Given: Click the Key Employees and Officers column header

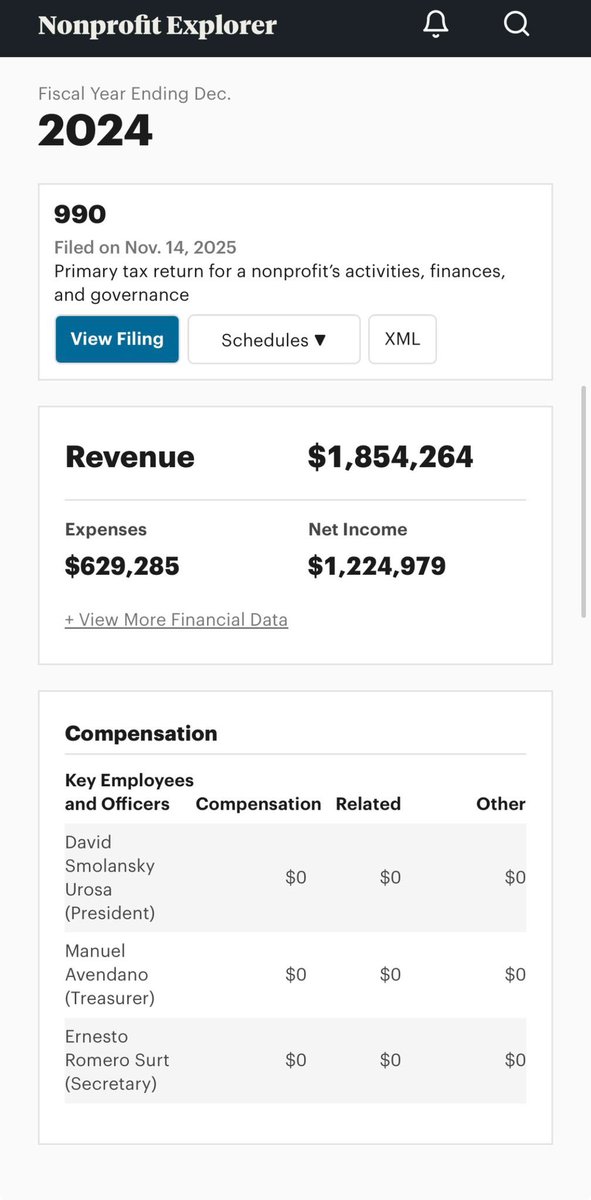Looking at the screenshot, I should point(129,792).
